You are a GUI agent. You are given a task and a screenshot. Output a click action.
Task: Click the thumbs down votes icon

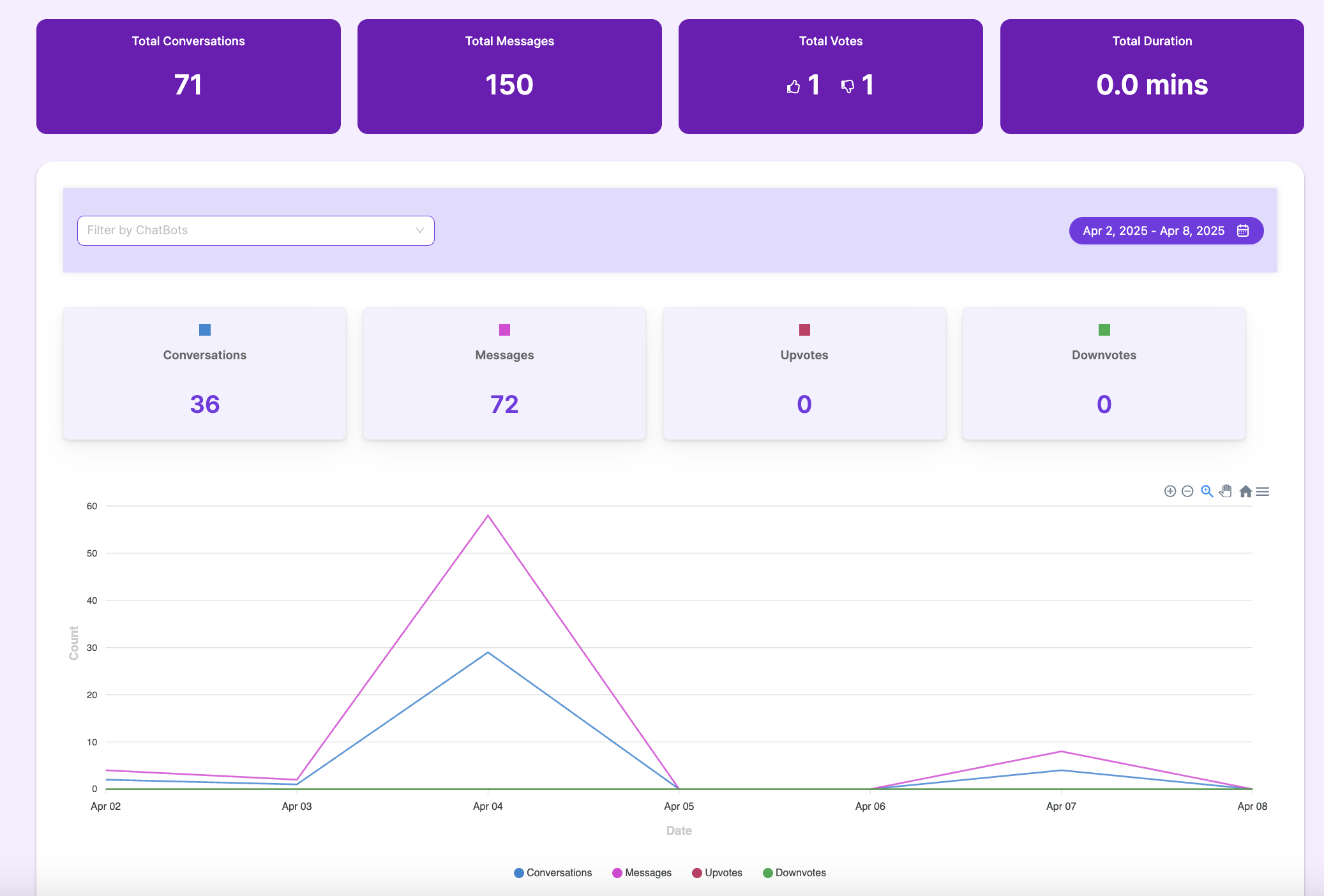[x=848, y=86]
